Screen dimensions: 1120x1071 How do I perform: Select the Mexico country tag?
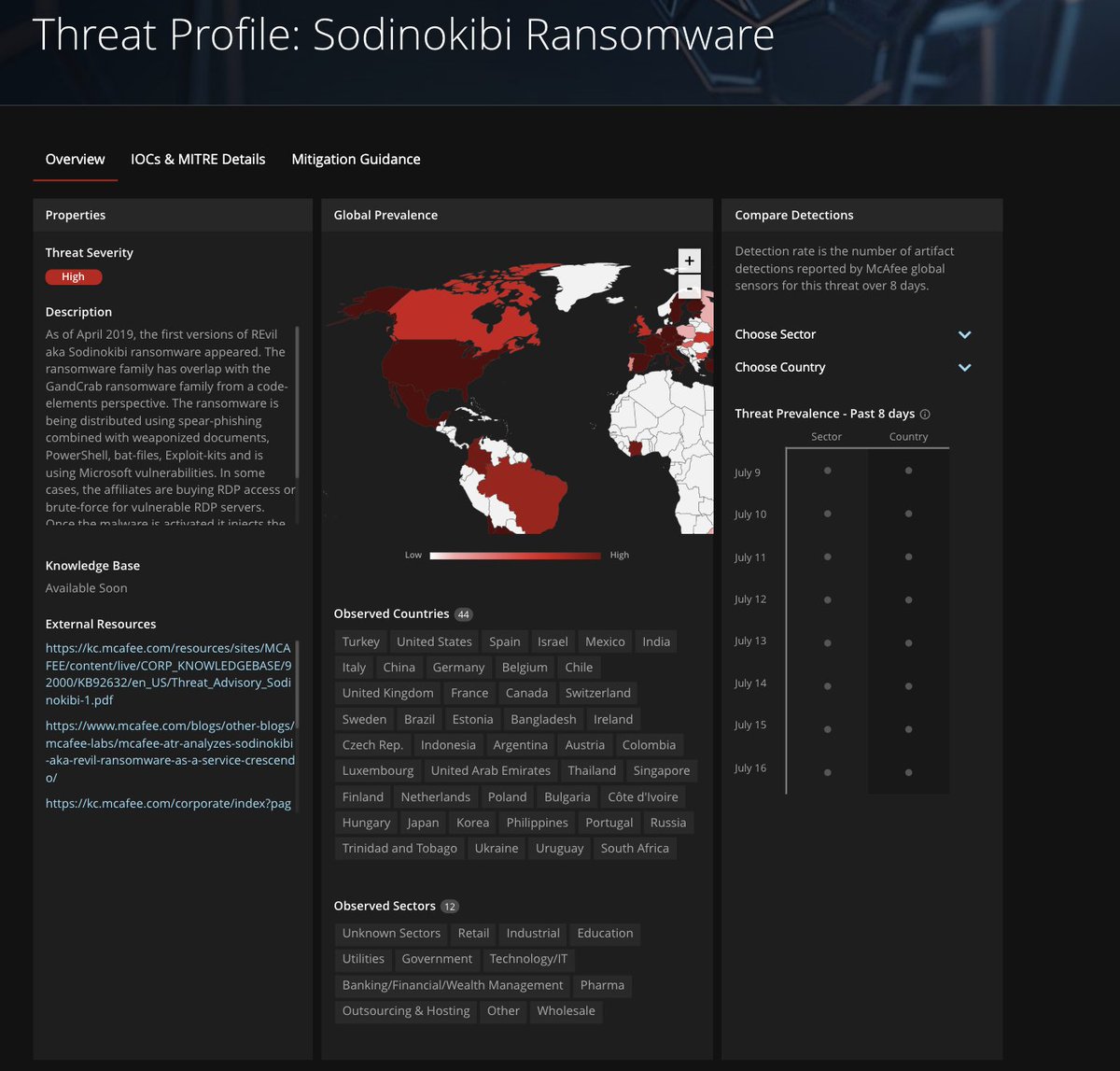[605, 641]
